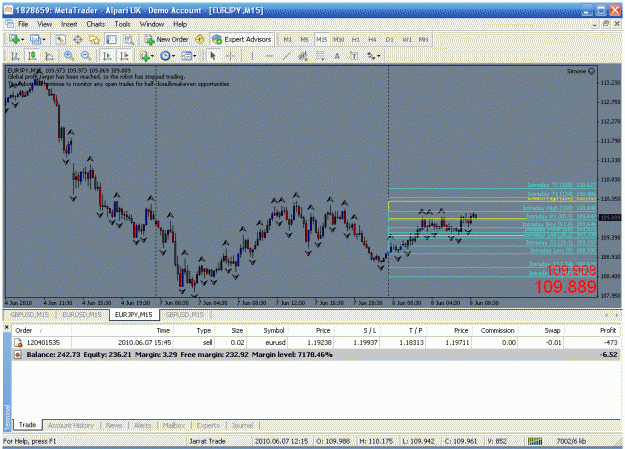Select the EURJPY,M15 chart tab
Viewport: 625px width, 449px height.
pyautogui.click(x=134, y=315)
